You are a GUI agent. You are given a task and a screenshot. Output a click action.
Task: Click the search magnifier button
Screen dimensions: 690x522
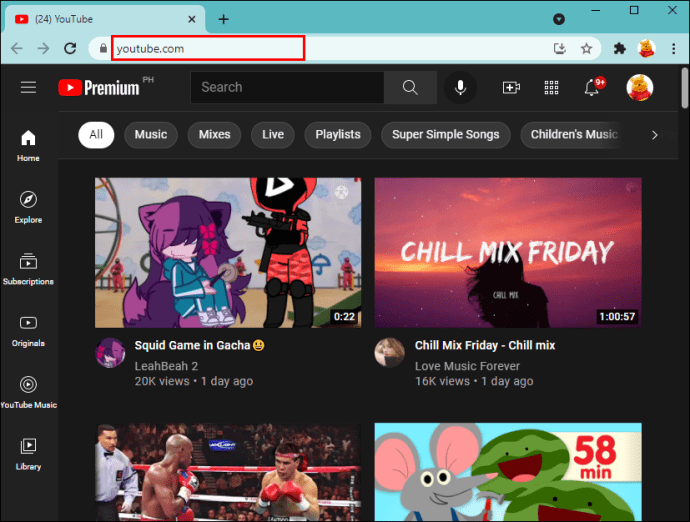[410, 87]
